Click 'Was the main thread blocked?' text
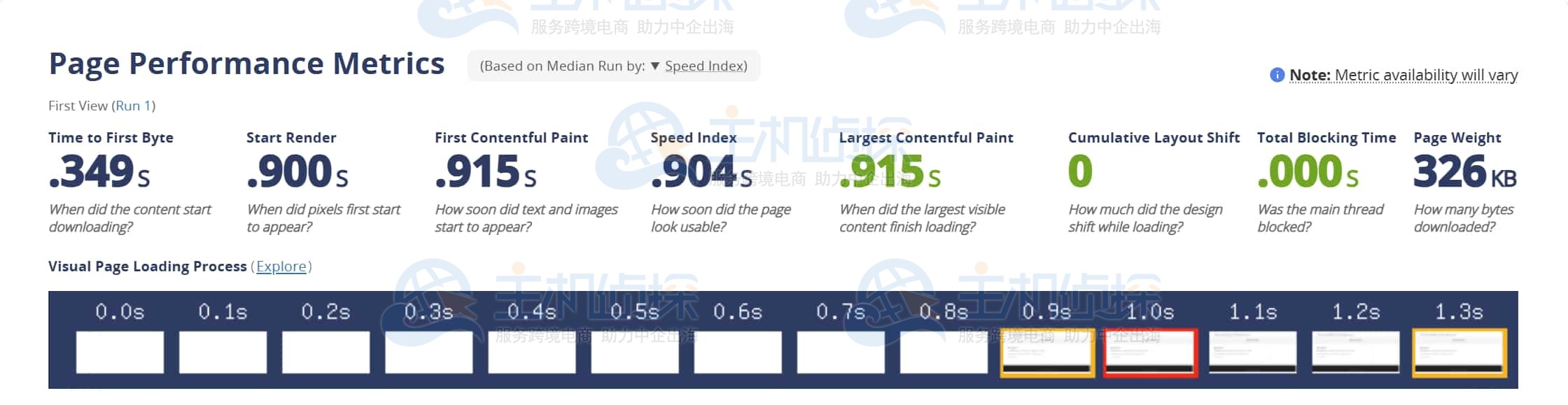Viewport: 1568px width, 405px height. pos(1321,218)
